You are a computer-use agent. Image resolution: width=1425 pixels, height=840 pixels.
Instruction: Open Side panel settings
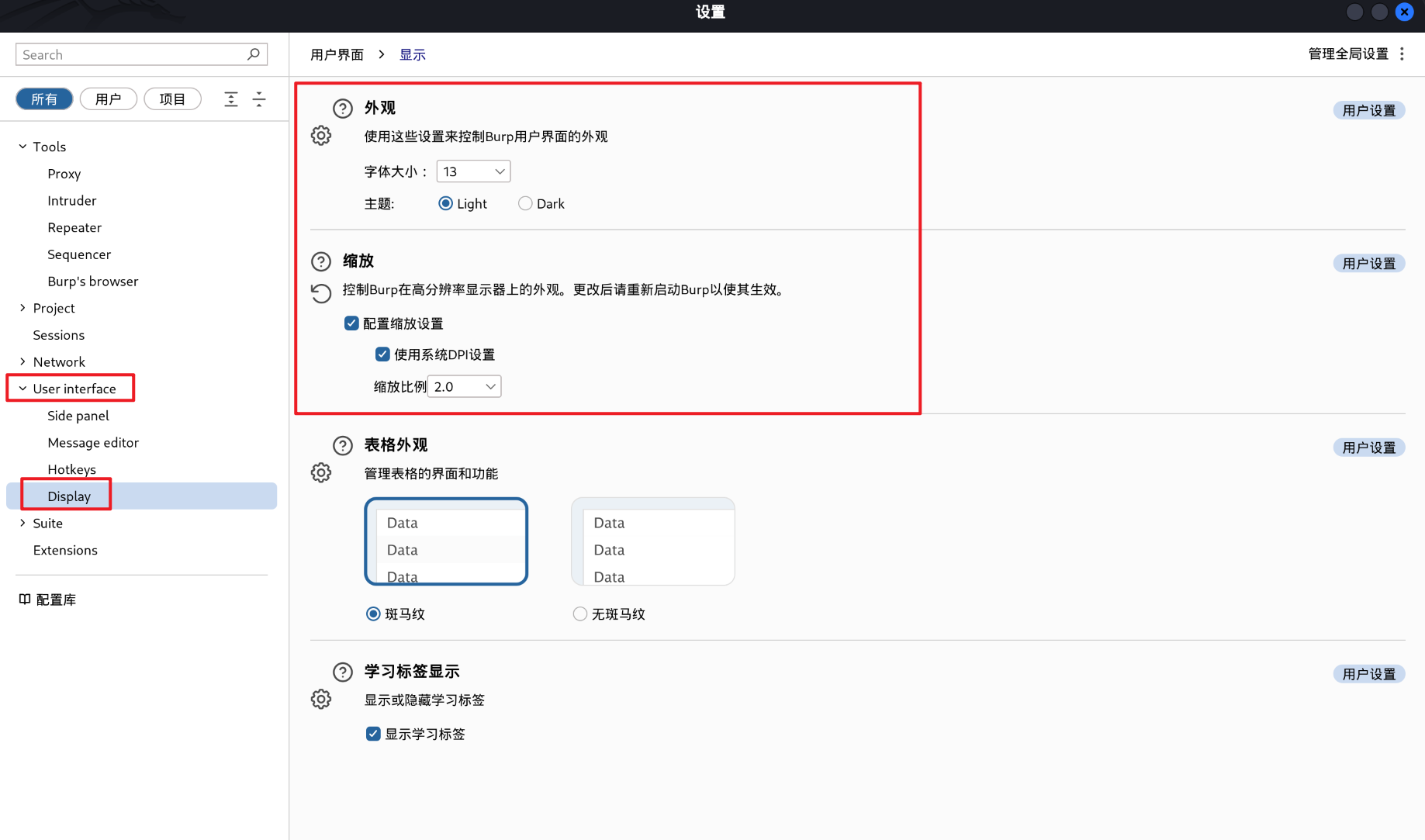[x=78, y=416]
